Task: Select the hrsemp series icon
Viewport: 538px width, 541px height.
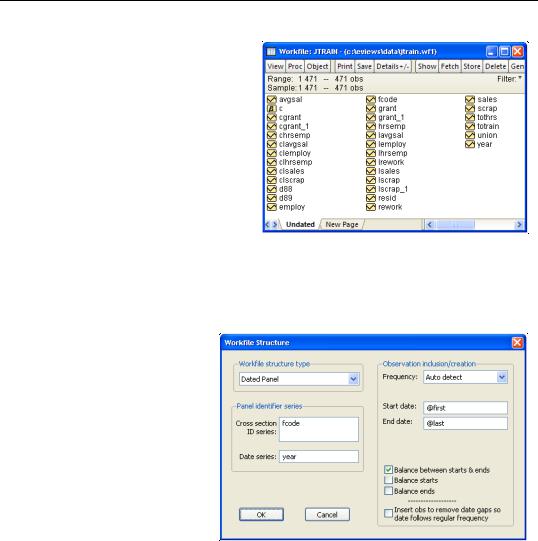Action: coord(371,126)
